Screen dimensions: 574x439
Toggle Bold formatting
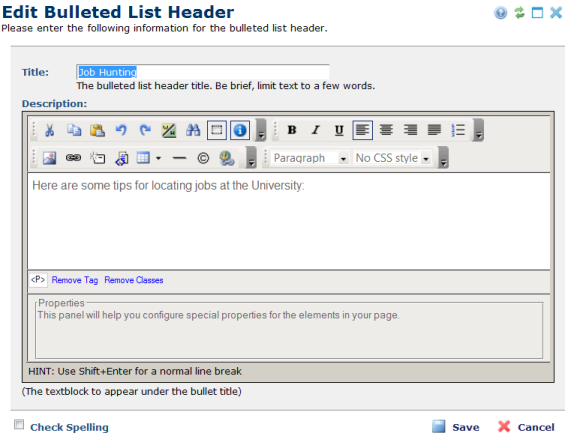coord(292,130)
